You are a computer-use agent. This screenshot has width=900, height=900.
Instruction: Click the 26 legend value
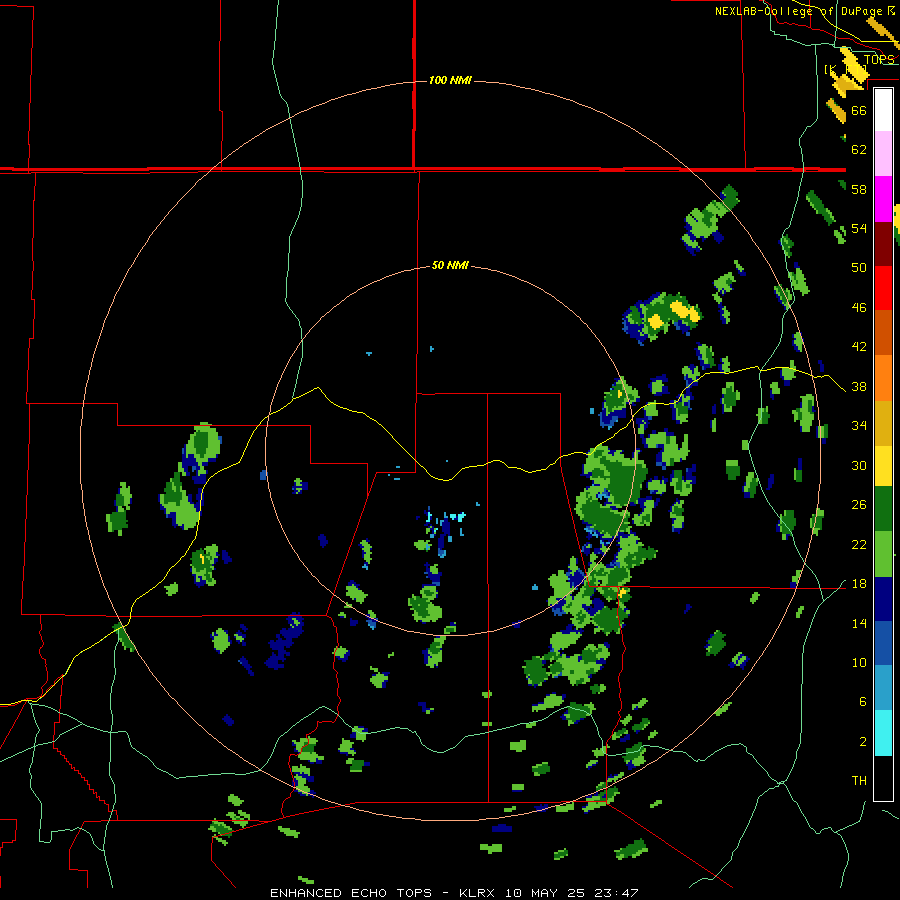pyautogui.click(x=859, y=505)
